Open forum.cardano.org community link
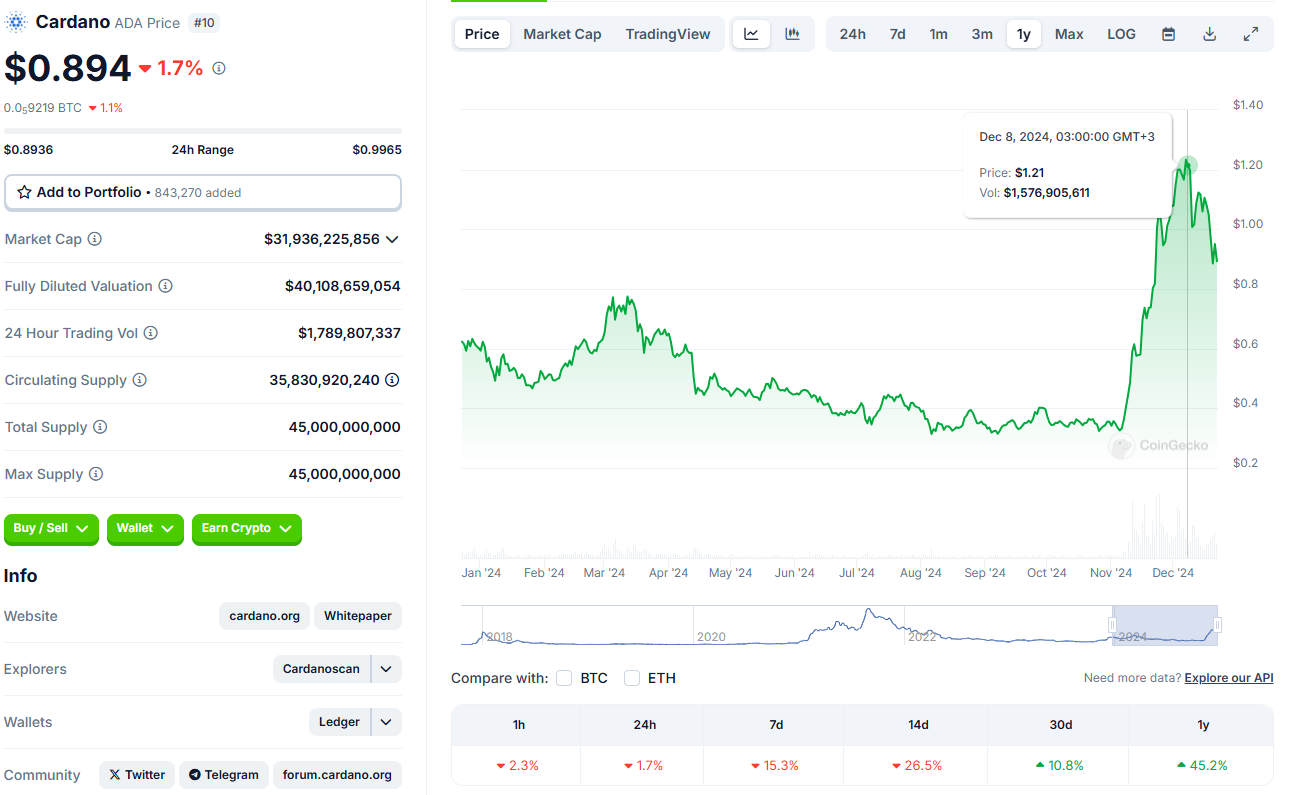This screenshot has height=795, width=1291. coord(337,775)
